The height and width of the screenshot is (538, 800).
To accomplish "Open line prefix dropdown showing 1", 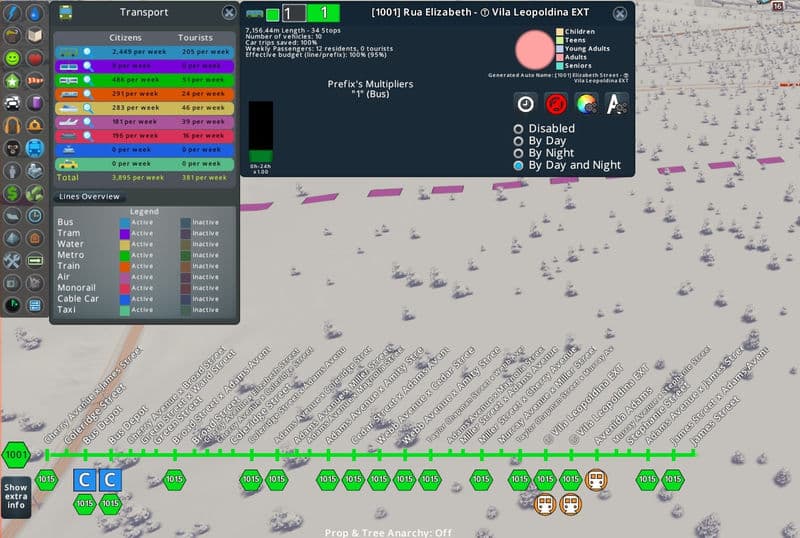I will point(292,13).
